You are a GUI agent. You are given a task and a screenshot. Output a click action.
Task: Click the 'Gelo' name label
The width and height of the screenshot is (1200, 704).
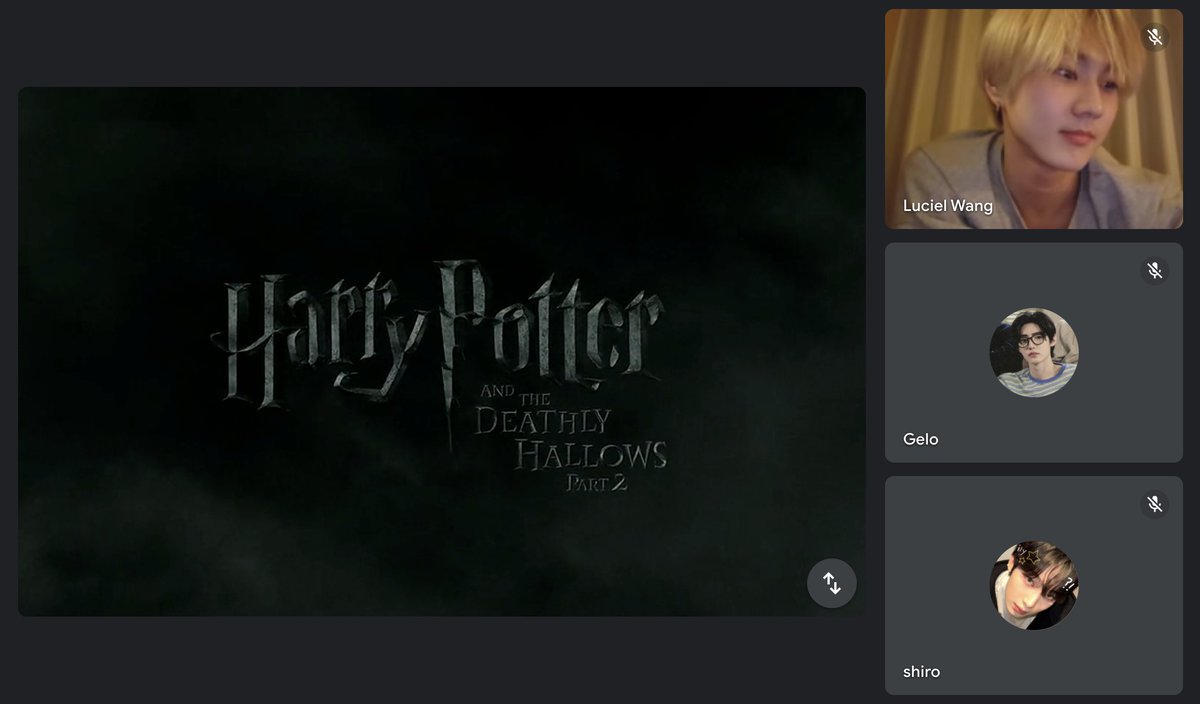point(920,439)
